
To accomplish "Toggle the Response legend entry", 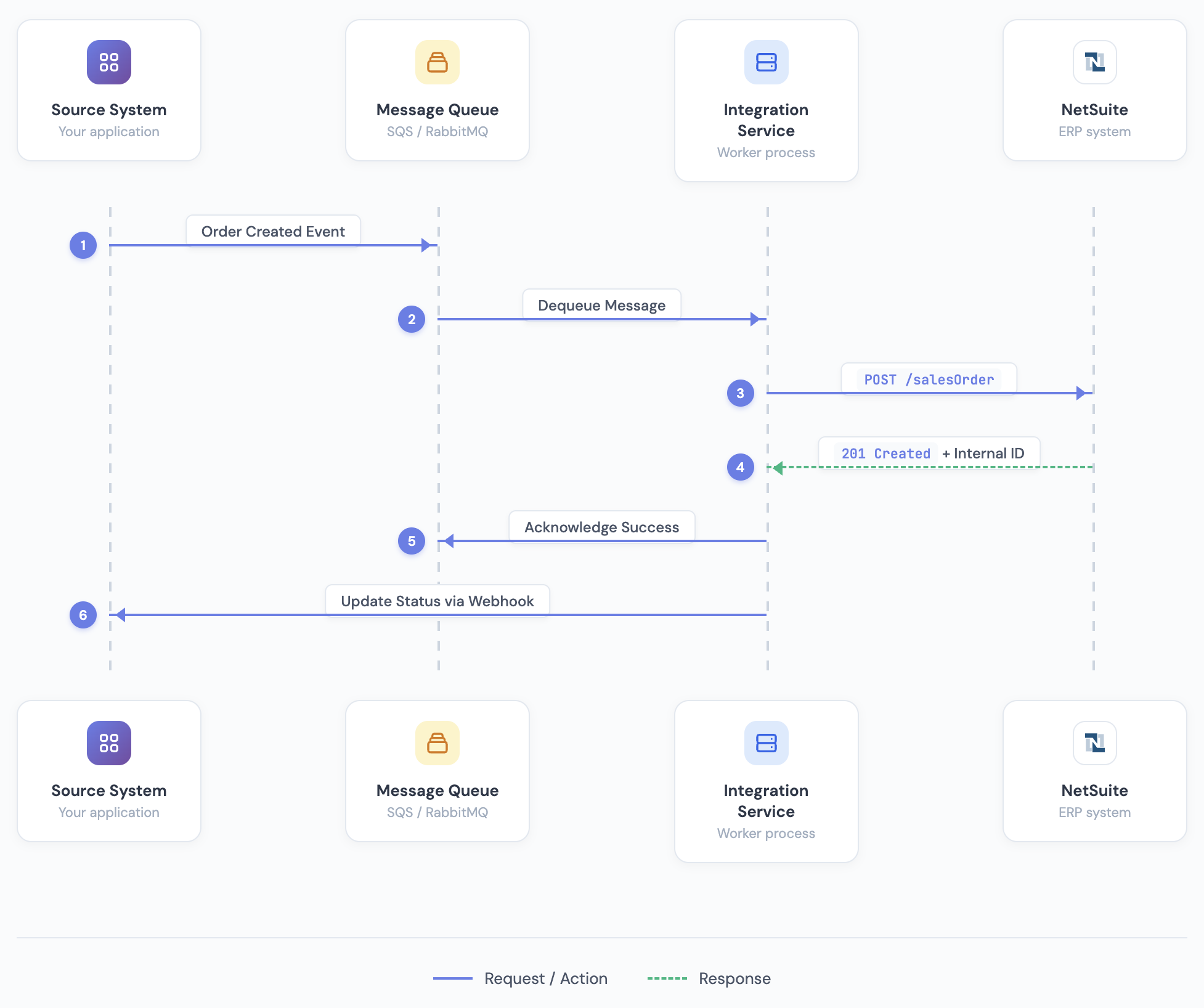I will coord(734,978).
